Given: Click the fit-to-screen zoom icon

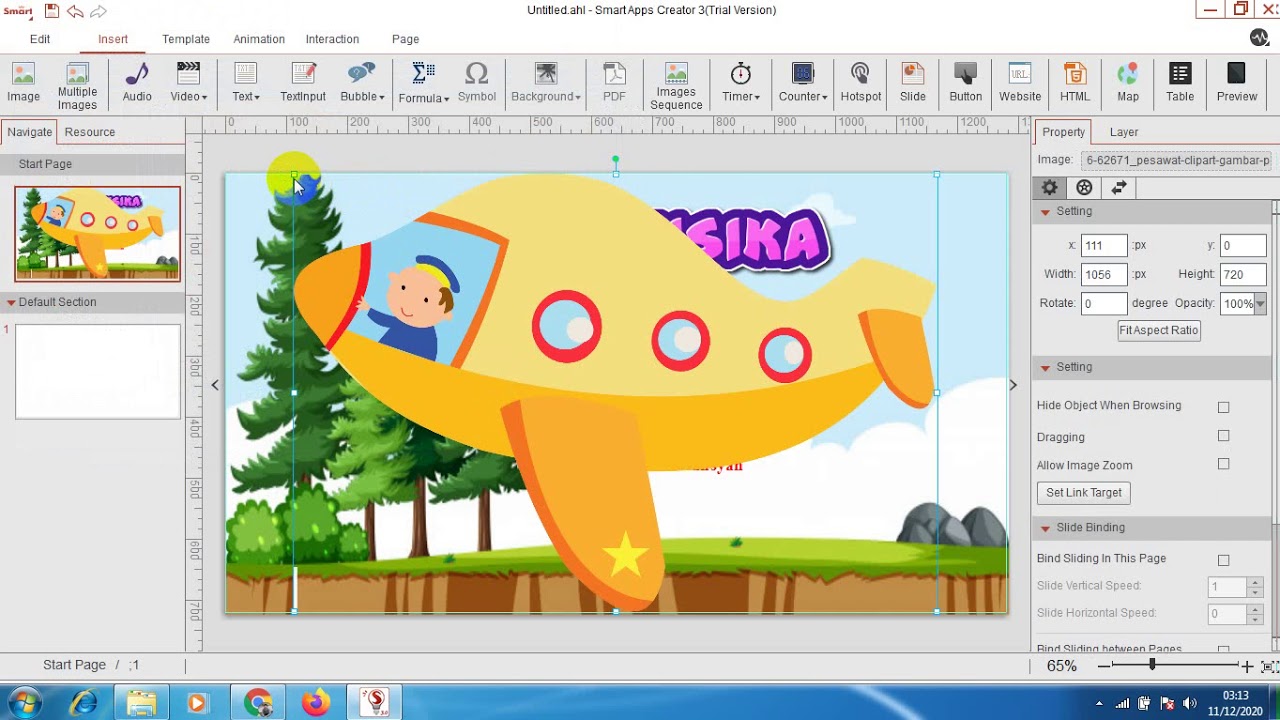Looking at the screenshot, I should click(x=1269, y=666).
